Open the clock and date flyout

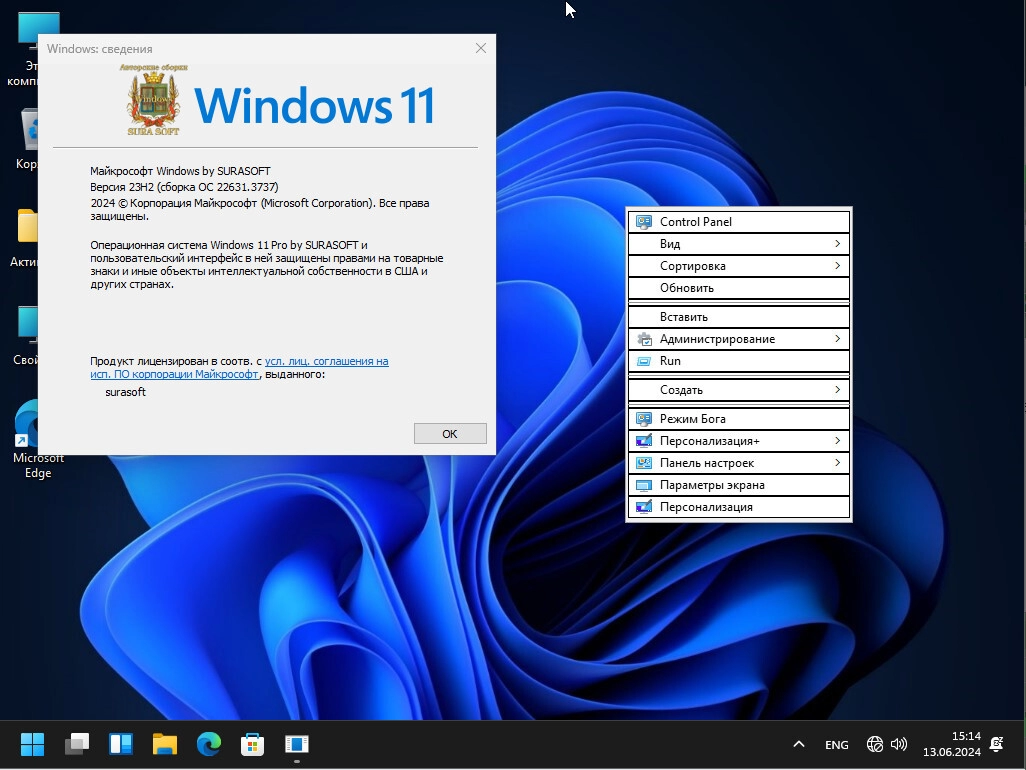point(951,744)
